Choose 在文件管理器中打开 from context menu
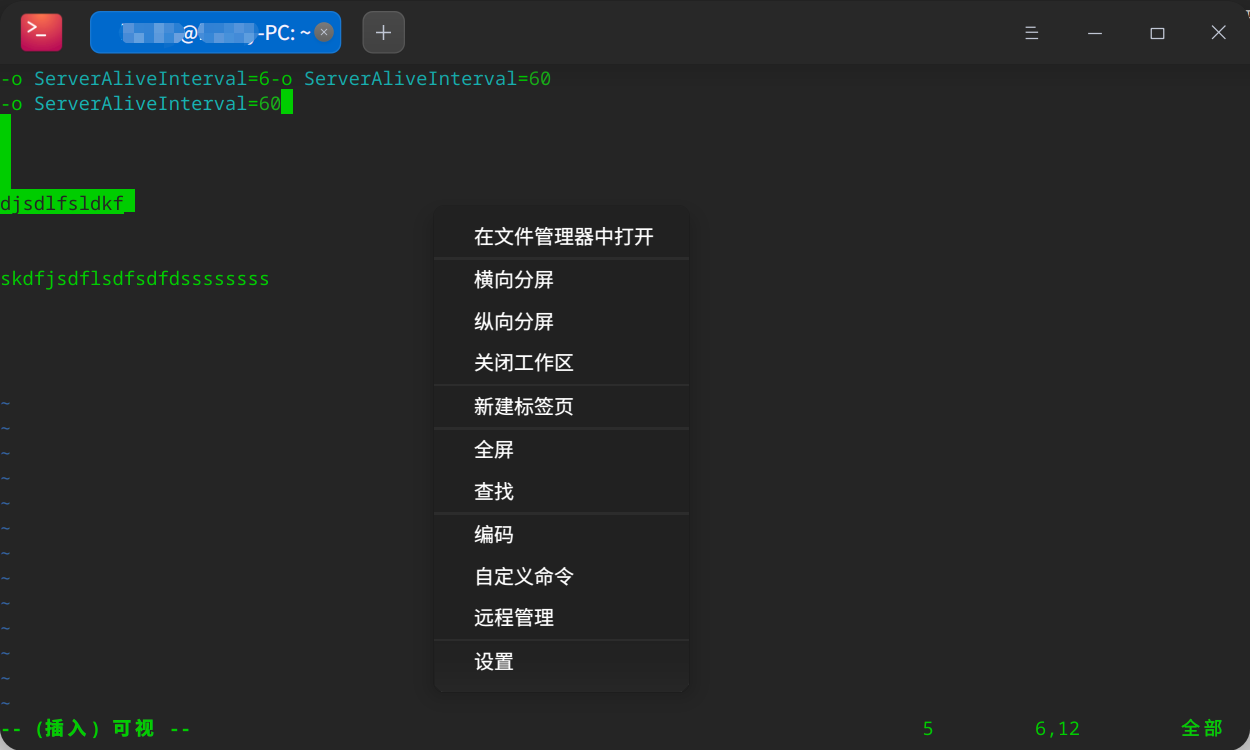Image resolution: width=1250 pixels, height=750 pixels. click(x=562, y=237)
